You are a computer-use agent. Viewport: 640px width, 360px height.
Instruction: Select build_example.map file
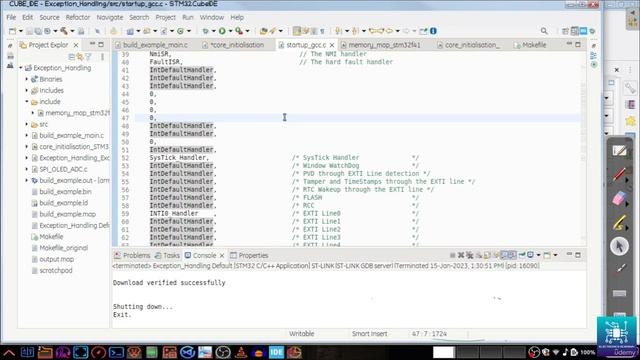[63, 214]
